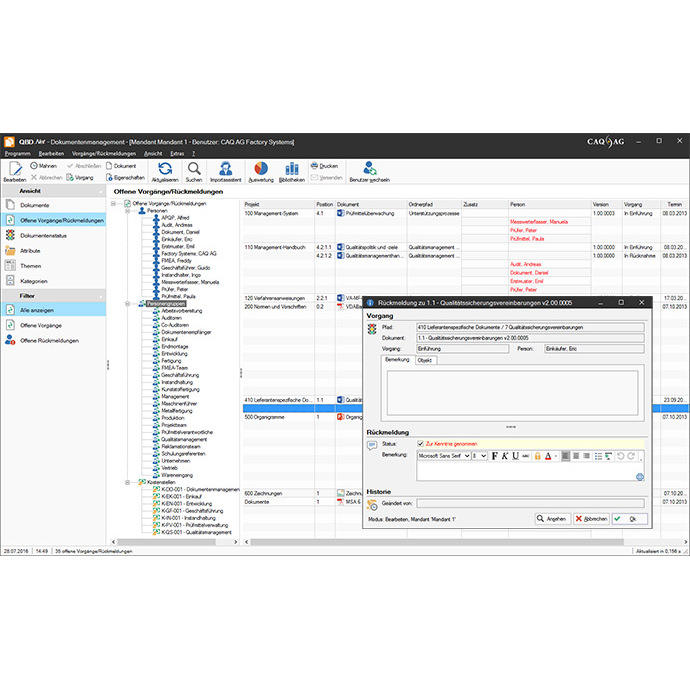Click the Prüfmittelüberwachung document row

coord(370,213)
